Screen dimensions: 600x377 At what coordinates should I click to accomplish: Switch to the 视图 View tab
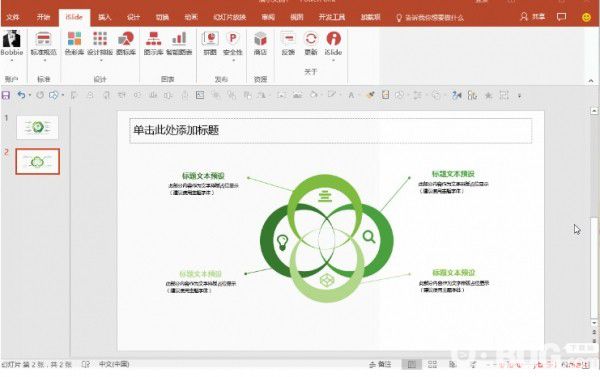(x=297, y=17)
